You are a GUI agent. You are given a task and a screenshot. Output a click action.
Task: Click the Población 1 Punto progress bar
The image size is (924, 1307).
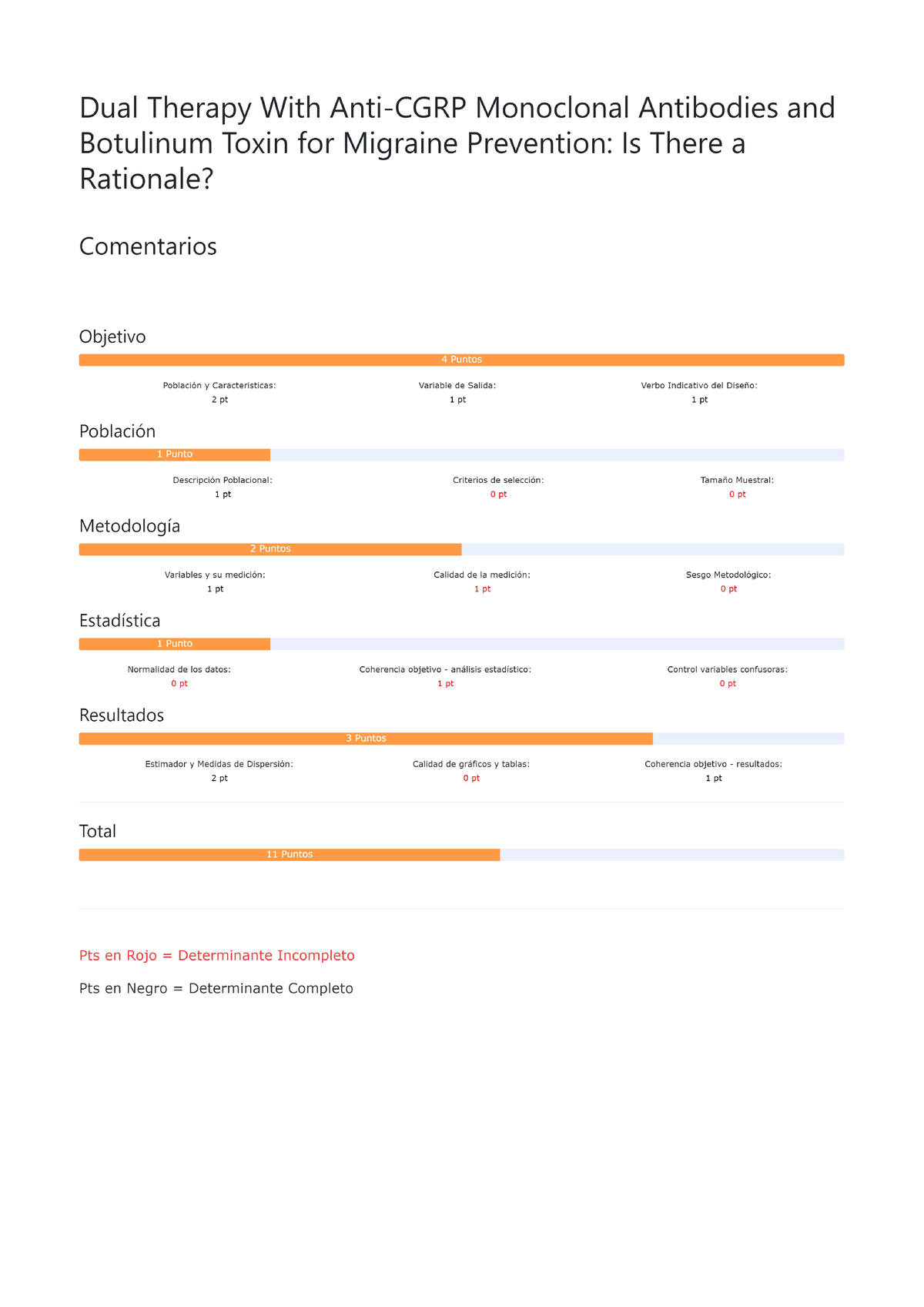point(175,454)
